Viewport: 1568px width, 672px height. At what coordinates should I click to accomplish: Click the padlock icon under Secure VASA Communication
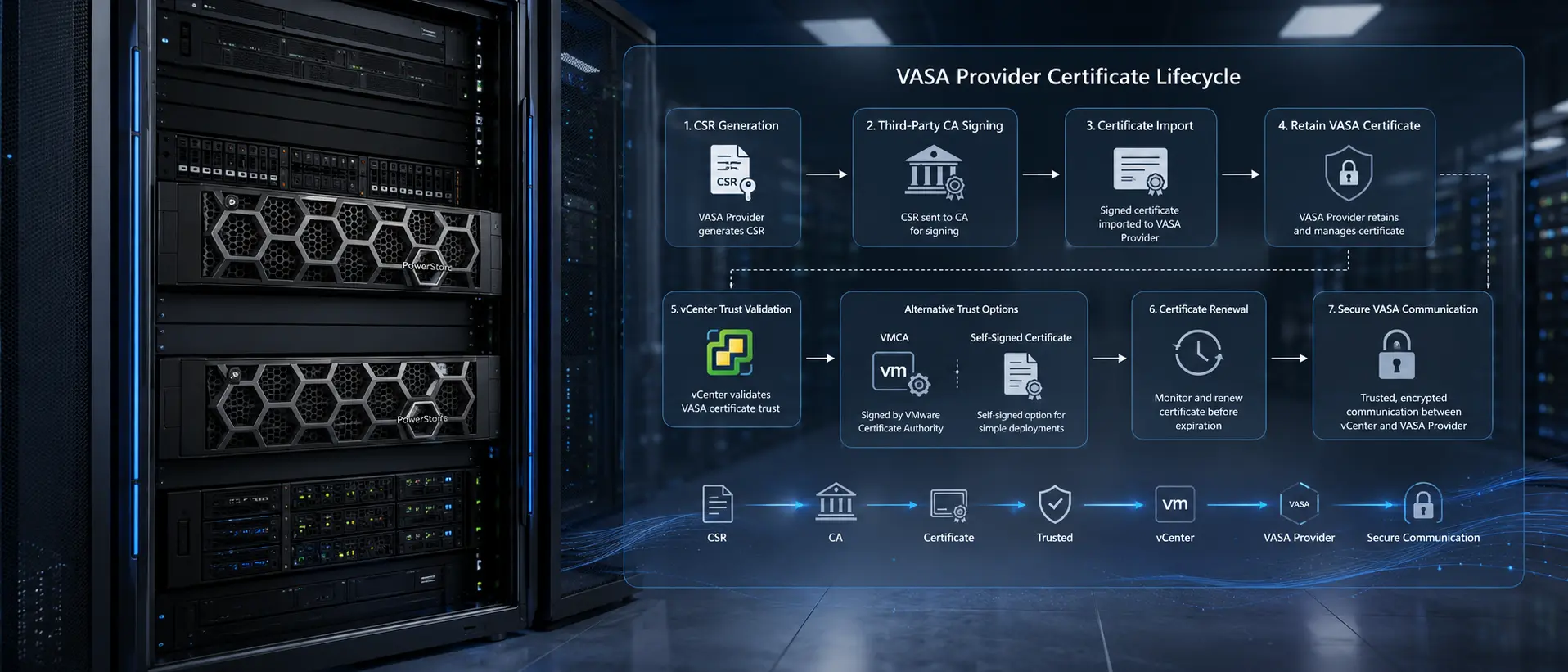point(1396,354)
